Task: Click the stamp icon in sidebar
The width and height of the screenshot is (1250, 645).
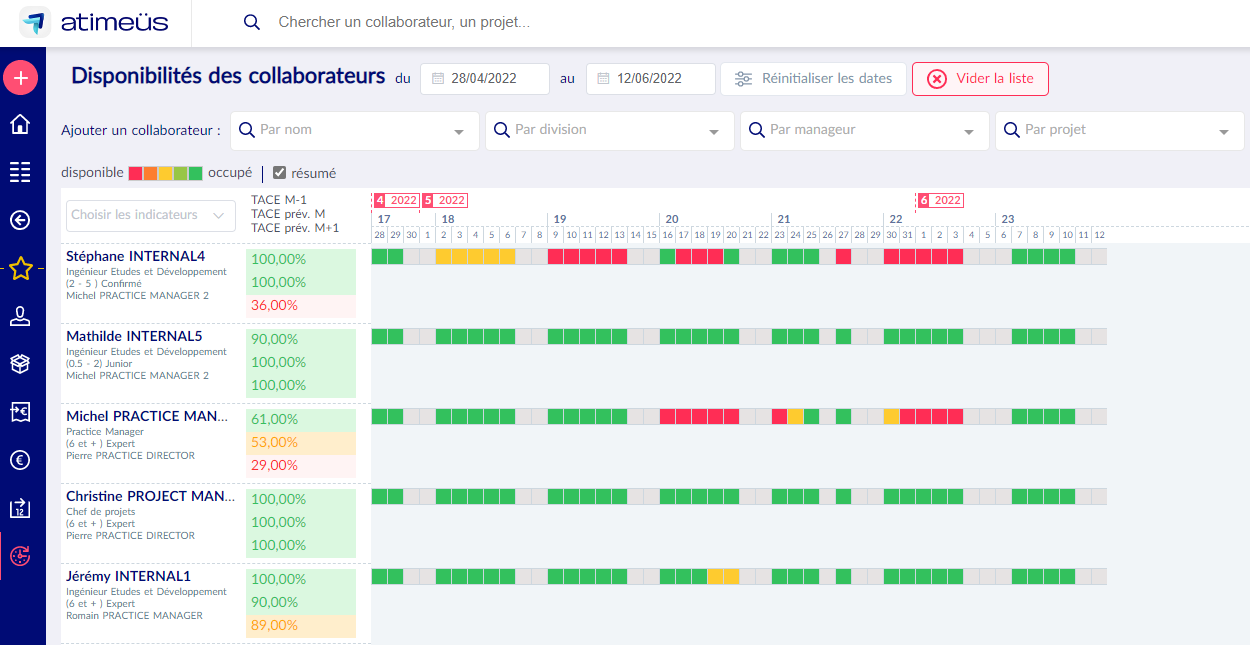Action: 20,317
